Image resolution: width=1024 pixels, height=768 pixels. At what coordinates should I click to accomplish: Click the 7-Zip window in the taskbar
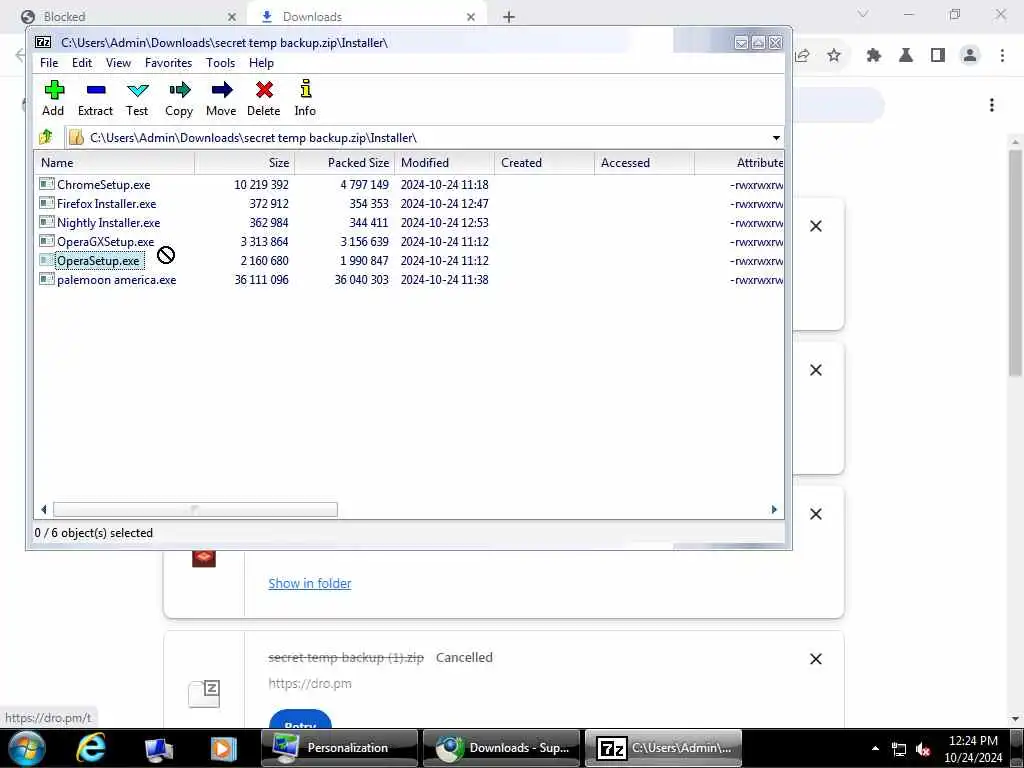point(663,748)
